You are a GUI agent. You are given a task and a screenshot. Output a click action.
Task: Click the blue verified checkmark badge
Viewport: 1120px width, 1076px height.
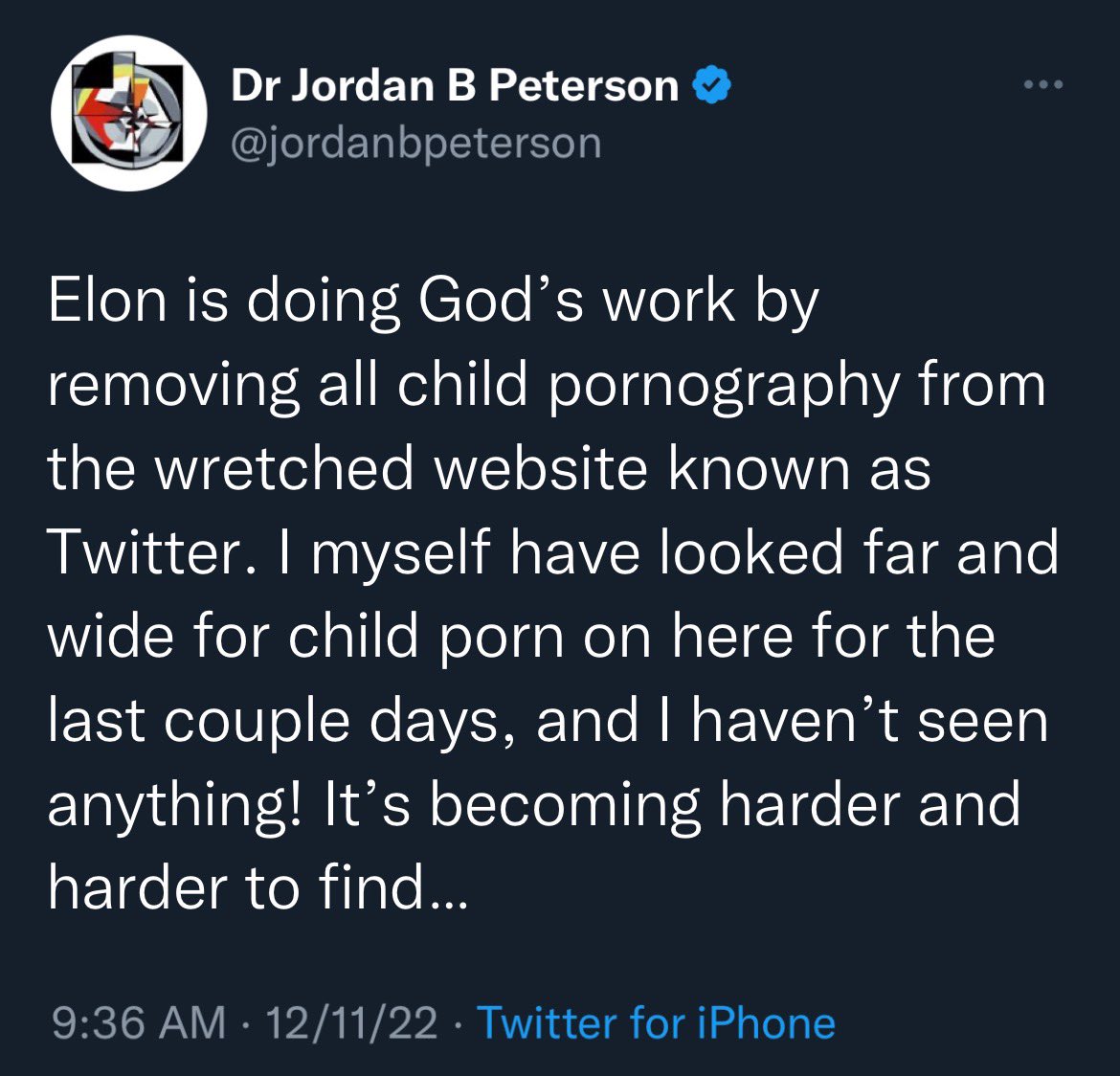click(x=710, y=86)
